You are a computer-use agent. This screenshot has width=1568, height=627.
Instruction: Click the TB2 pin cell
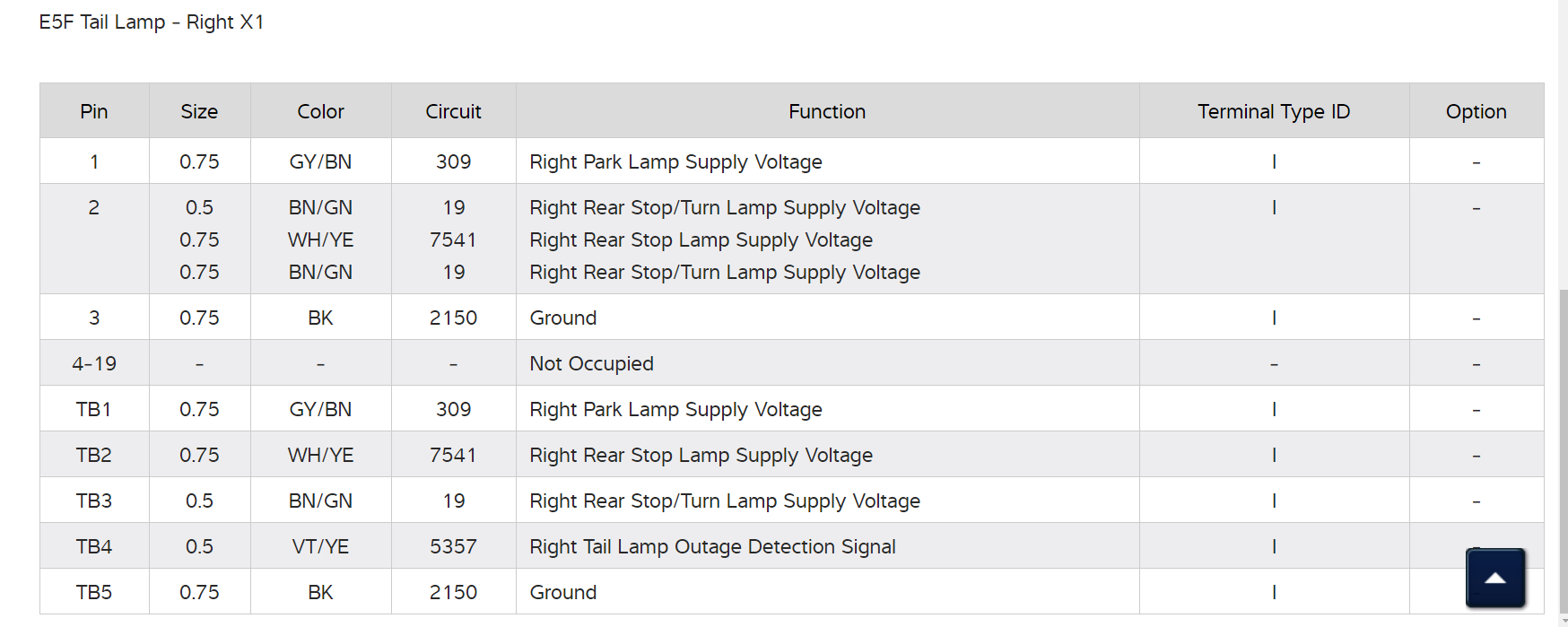point(94,455)
